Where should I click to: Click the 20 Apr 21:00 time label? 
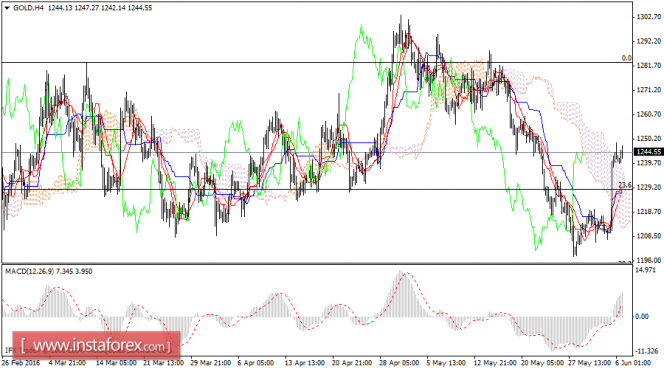[x=352, y=363]
